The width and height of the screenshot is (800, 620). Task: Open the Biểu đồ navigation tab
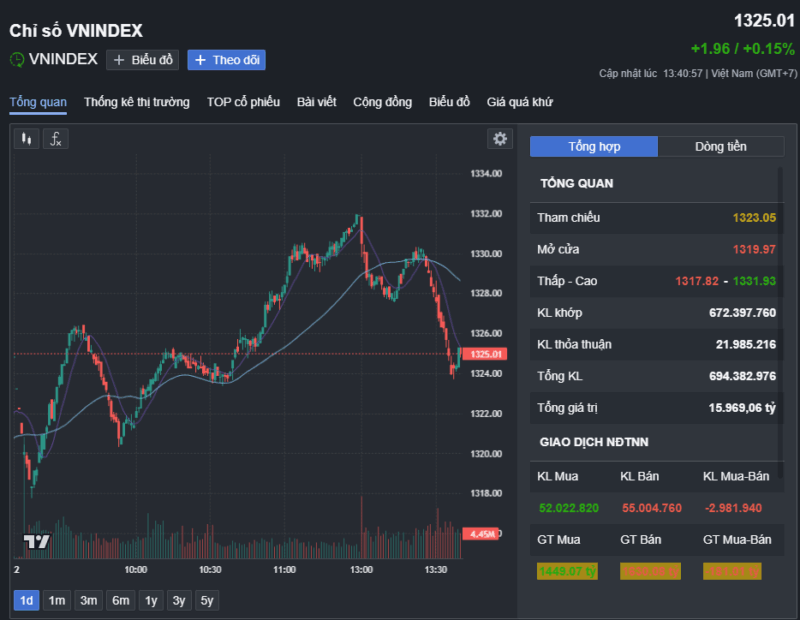[449, 102]
